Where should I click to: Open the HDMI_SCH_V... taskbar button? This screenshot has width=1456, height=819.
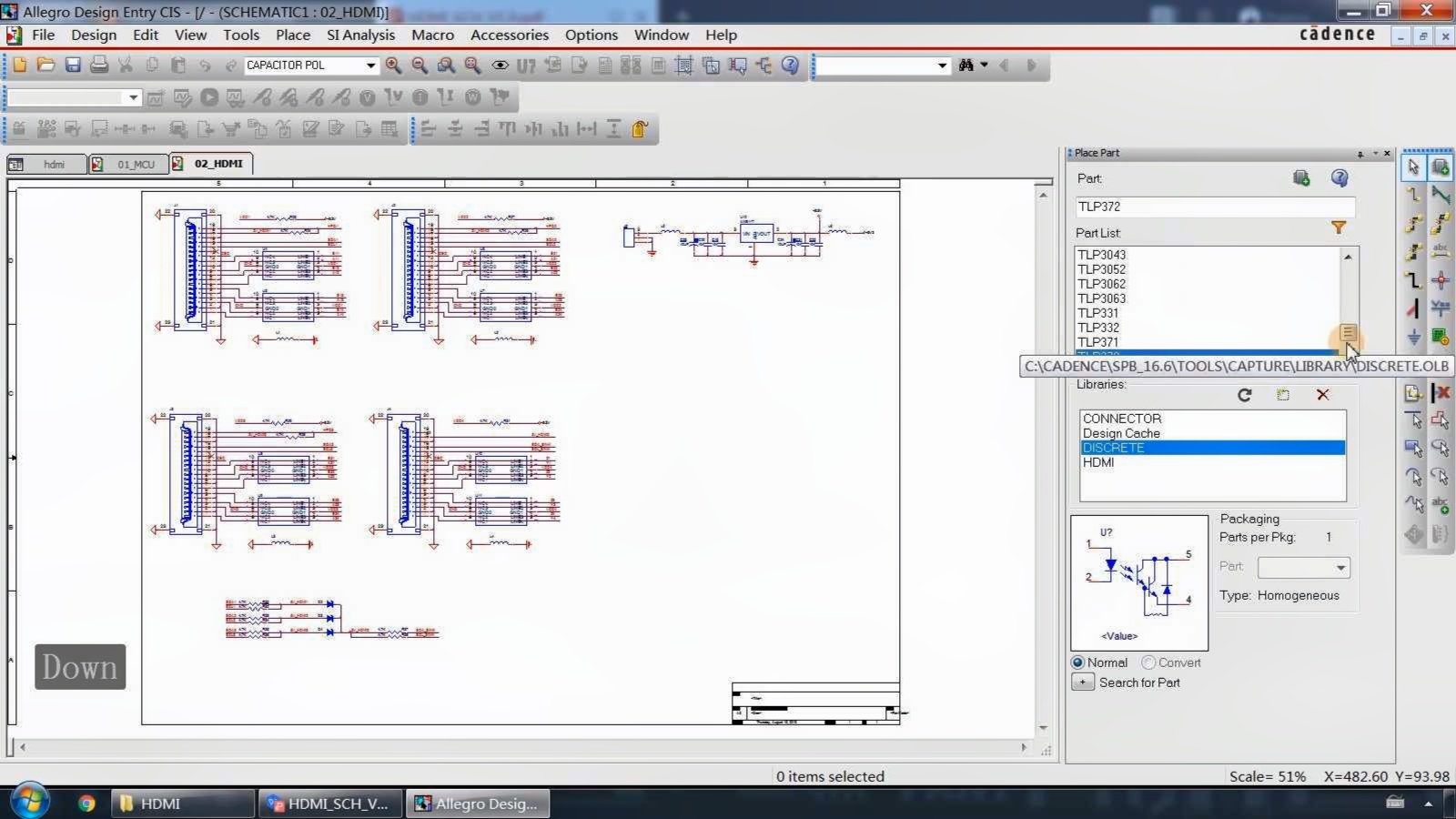tap(329, 804)
